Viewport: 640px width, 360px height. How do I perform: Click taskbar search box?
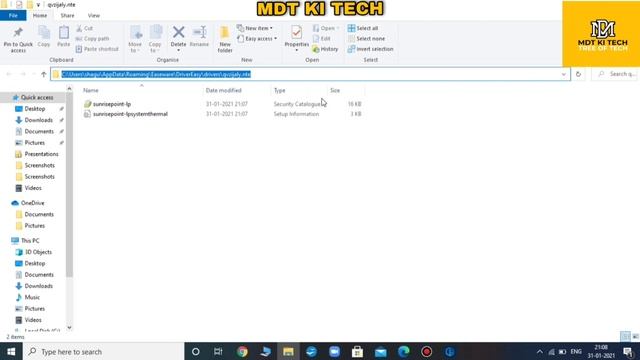[104, 351]
